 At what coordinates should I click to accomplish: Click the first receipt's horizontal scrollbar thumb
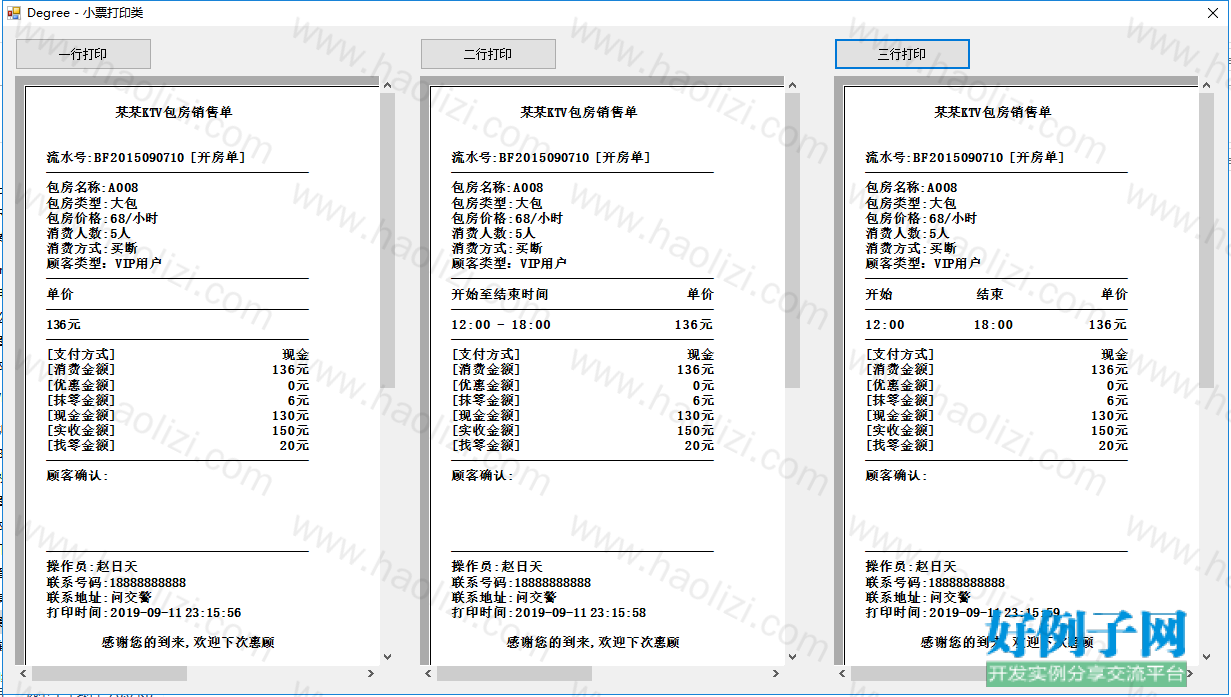pos(109,674)
